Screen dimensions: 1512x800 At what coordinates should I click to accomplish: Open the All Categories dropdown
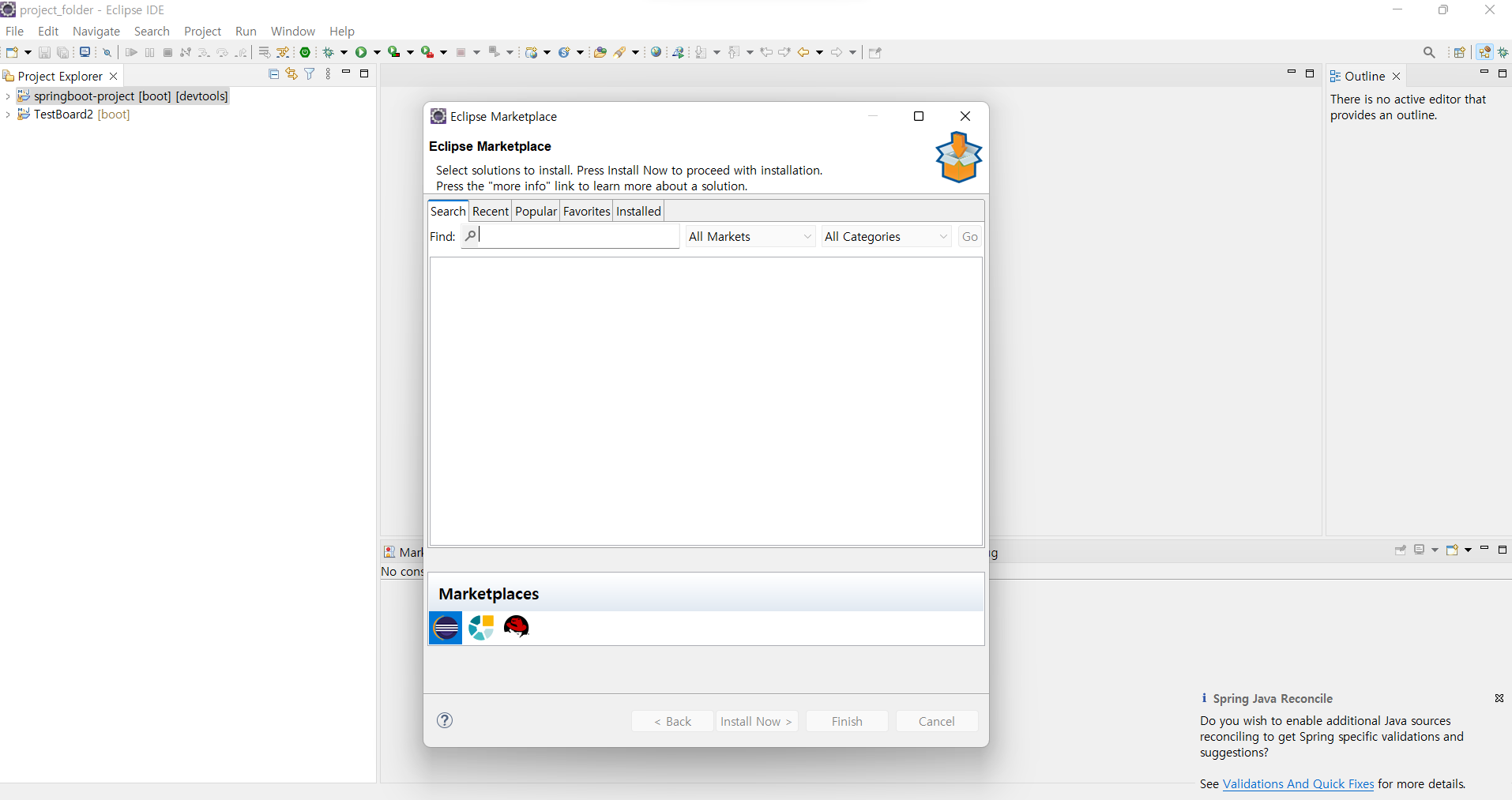click(x=886, y=236)
